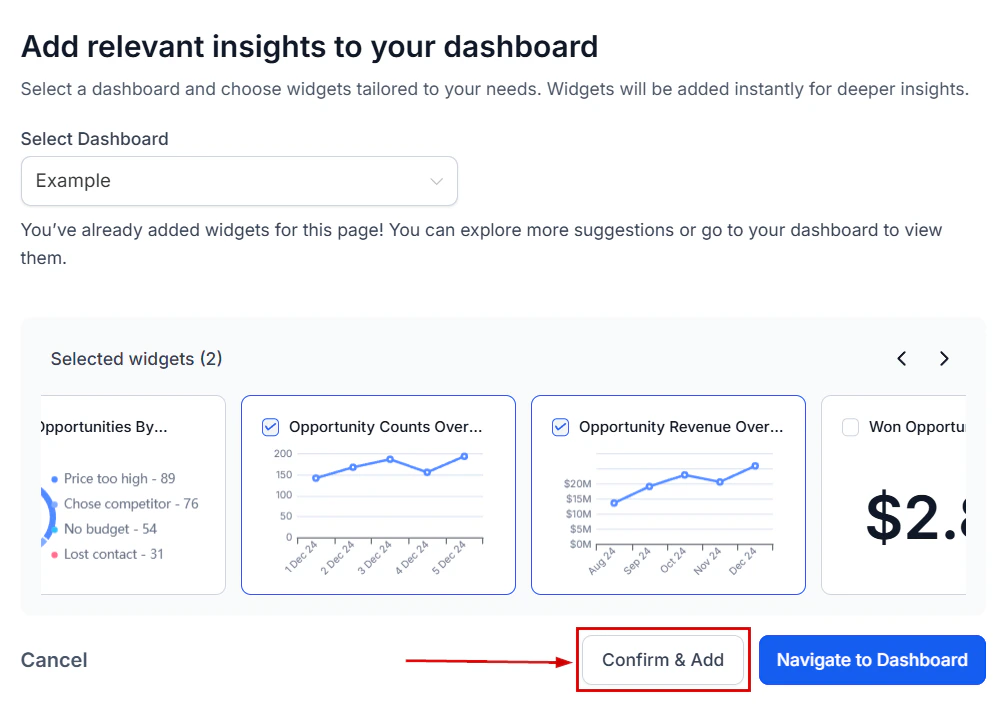This screenshot has width=1006, height=711.
Task: Open the Select Dashboard dropdown
Action: (239, 181)
